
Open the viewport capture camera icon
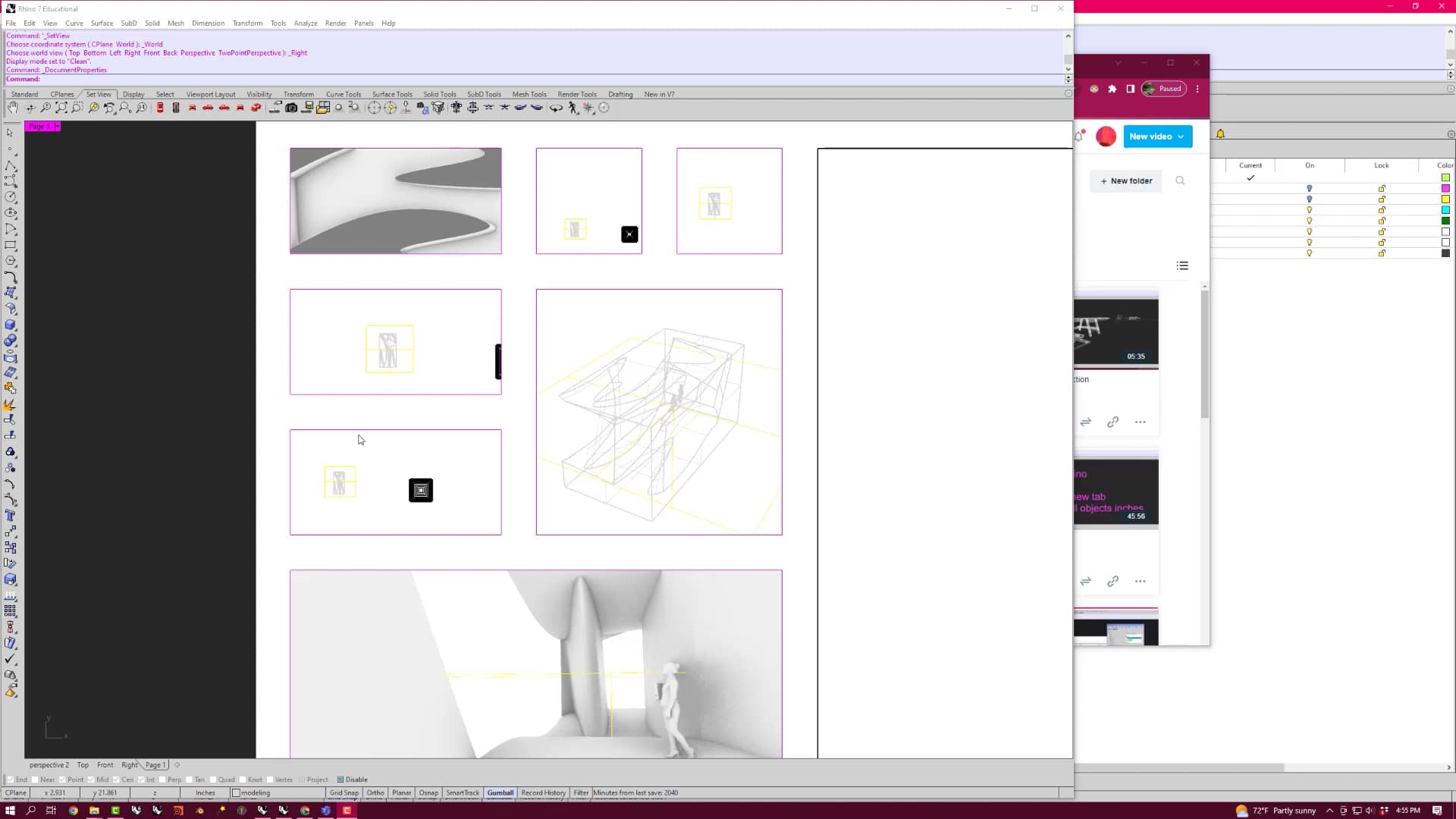pos(293,107)
